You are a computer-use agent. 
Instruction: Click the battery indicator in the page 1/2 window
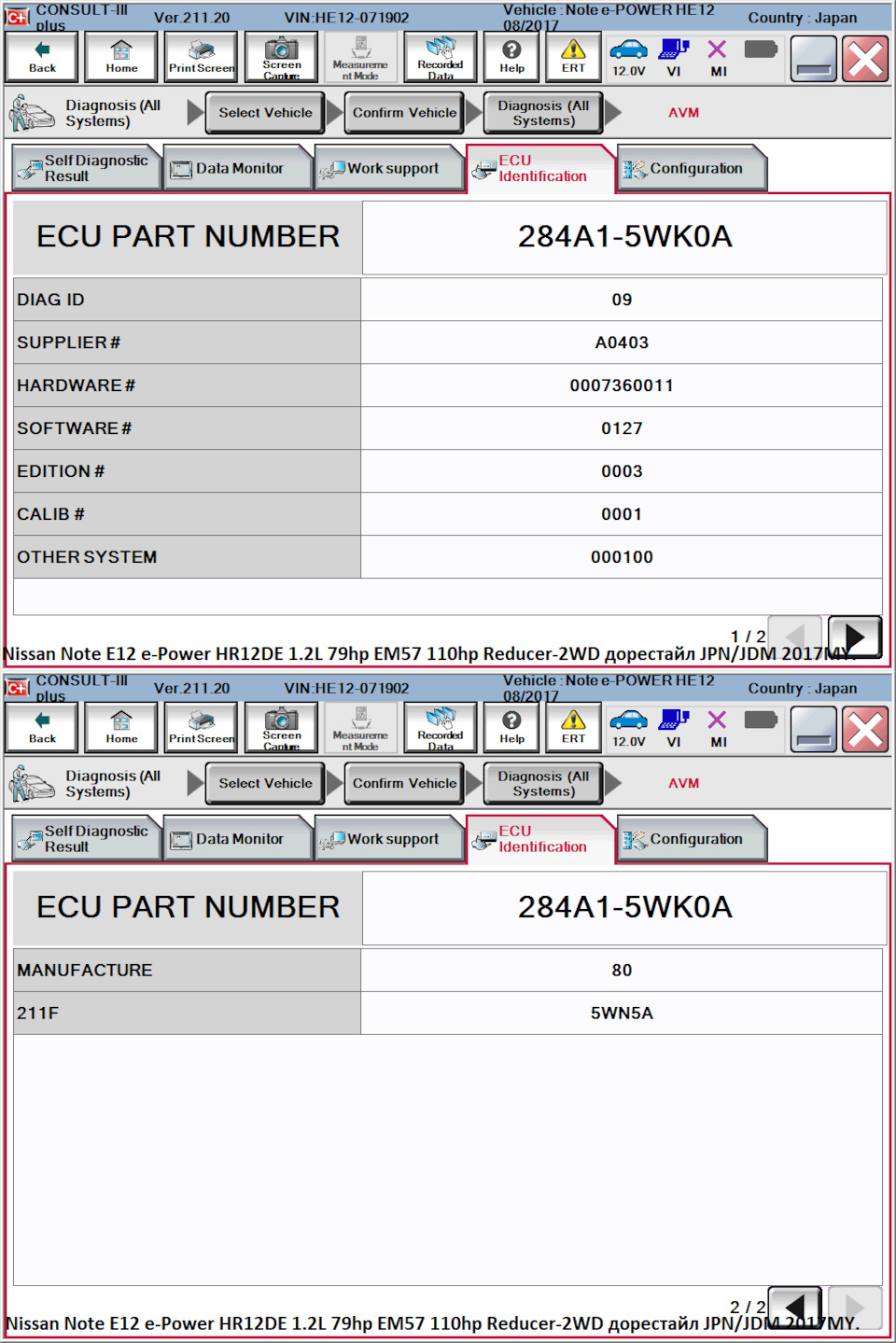click(x=761, y=49)
